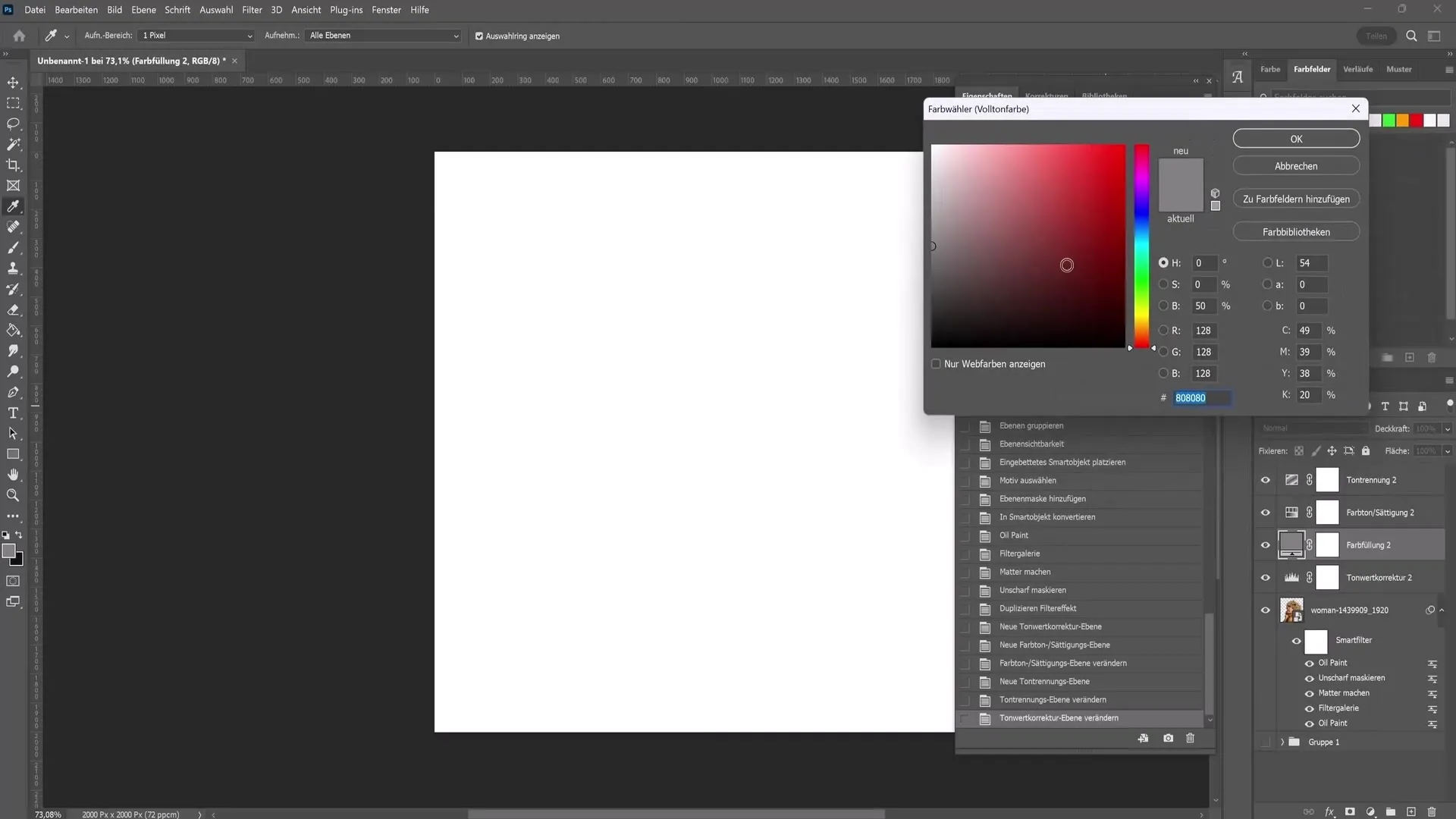This screenshot has width=1456, height=819.
Task: Open eyedropper tool preset dropdown arrow
Action: (x=67, y=36)
